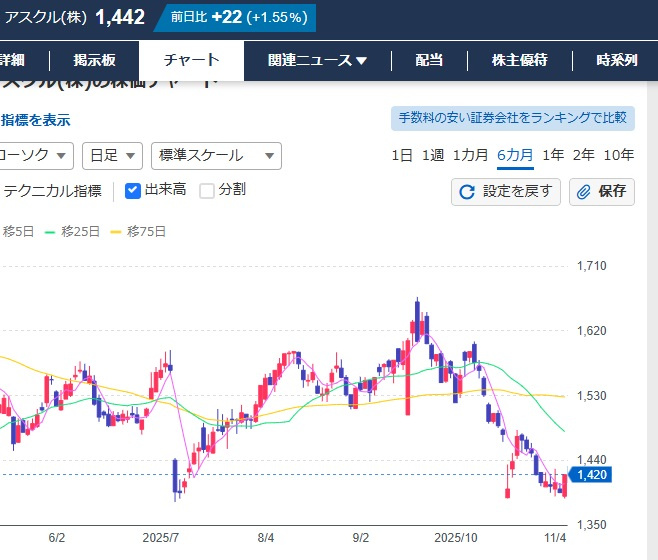
Task: Click the green 移25日 legend line
Action: pos(52,231)
